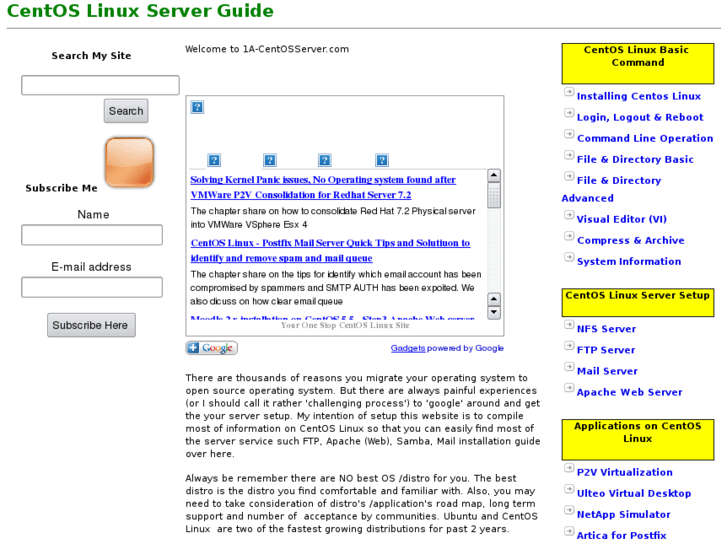Click the Subscribe Here button
Viewport: 727px width, 545px height.
tap(91, 325)
